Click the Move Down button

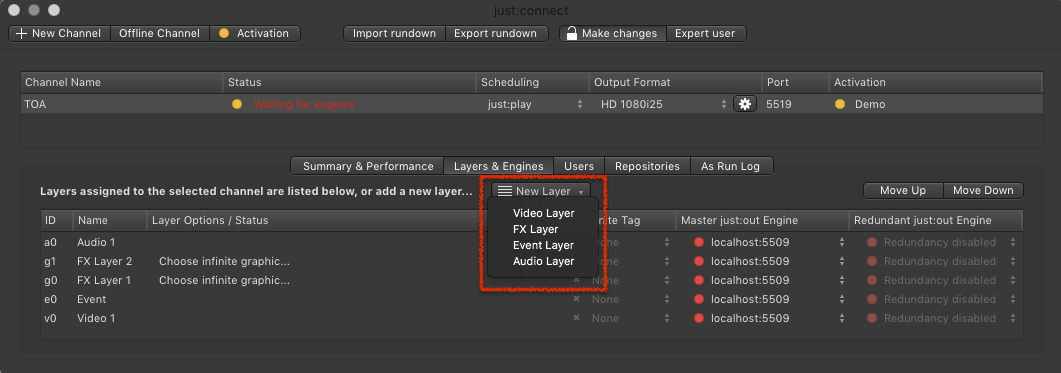983,190
